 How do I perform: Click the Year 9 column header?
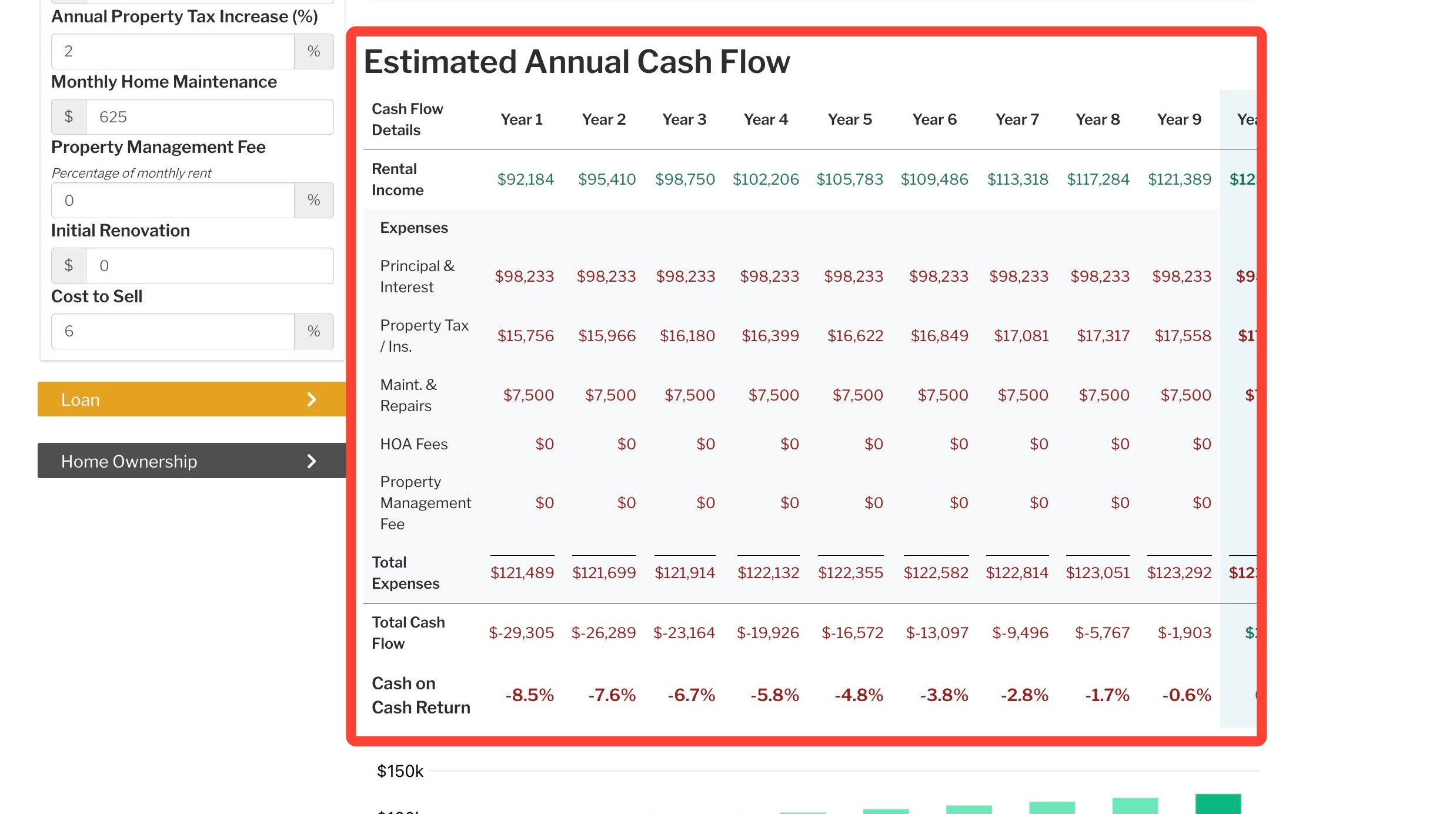[1179, 119]
